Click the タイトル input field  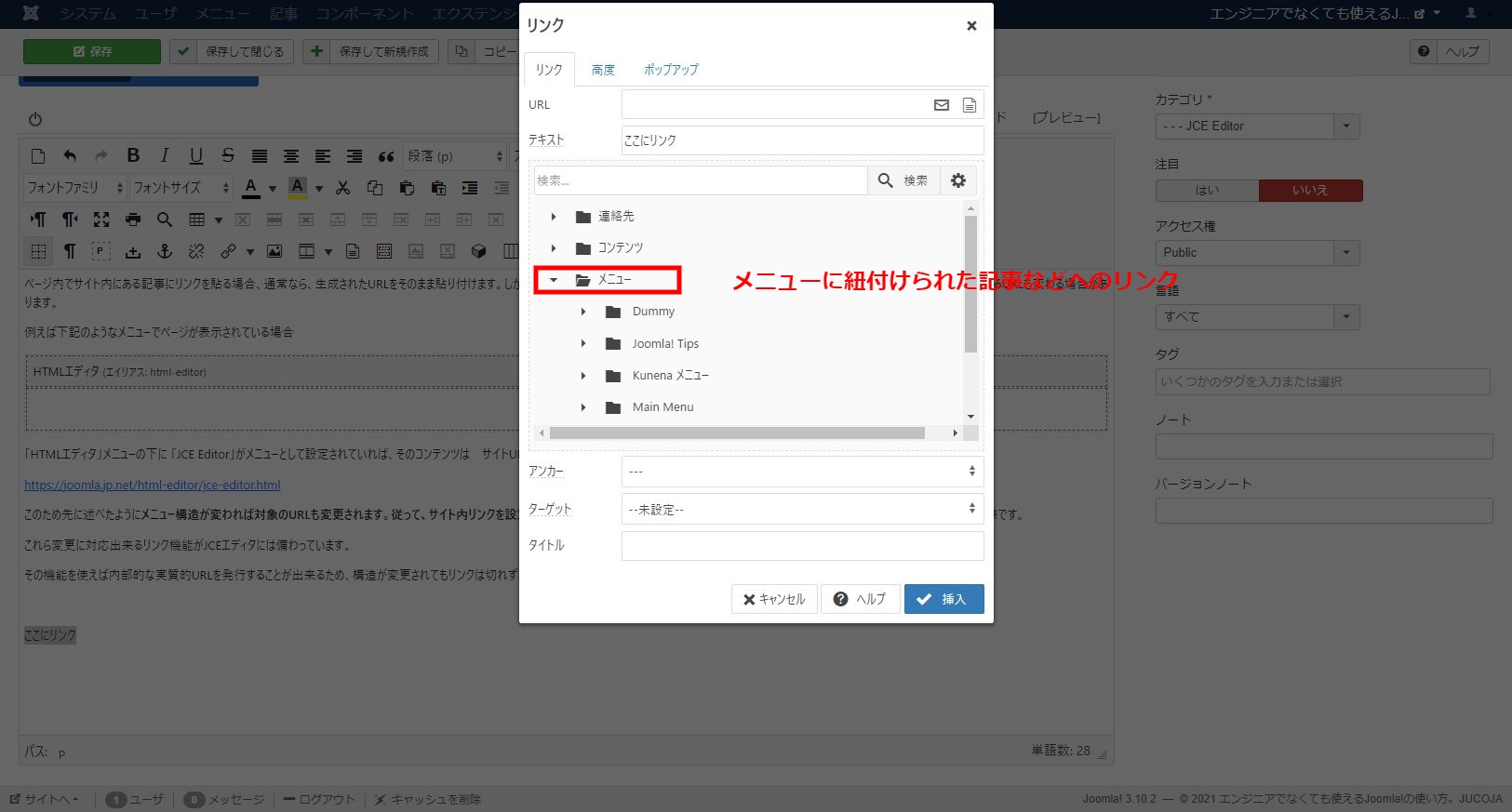[802, 546]
